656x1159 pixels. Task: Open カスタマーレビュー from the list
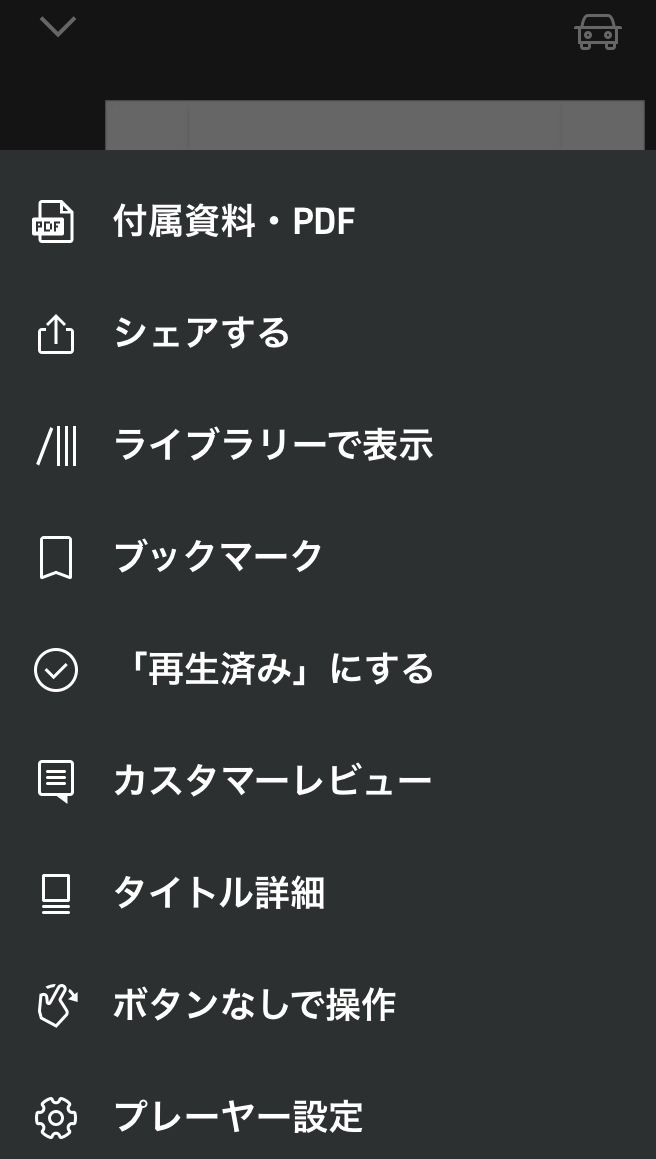click(272, 781)
